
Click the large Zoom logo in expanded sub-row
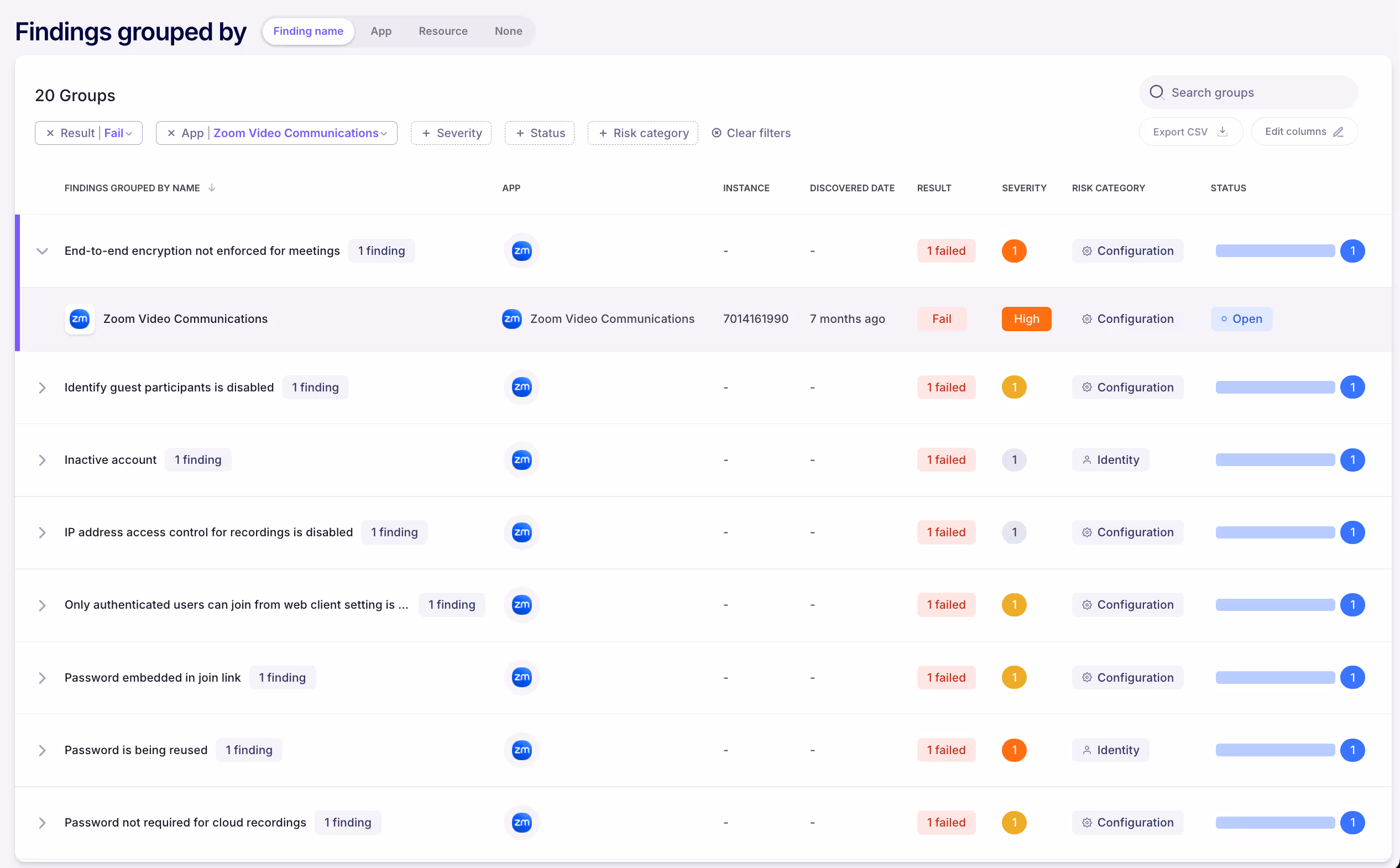coord(80,318)
